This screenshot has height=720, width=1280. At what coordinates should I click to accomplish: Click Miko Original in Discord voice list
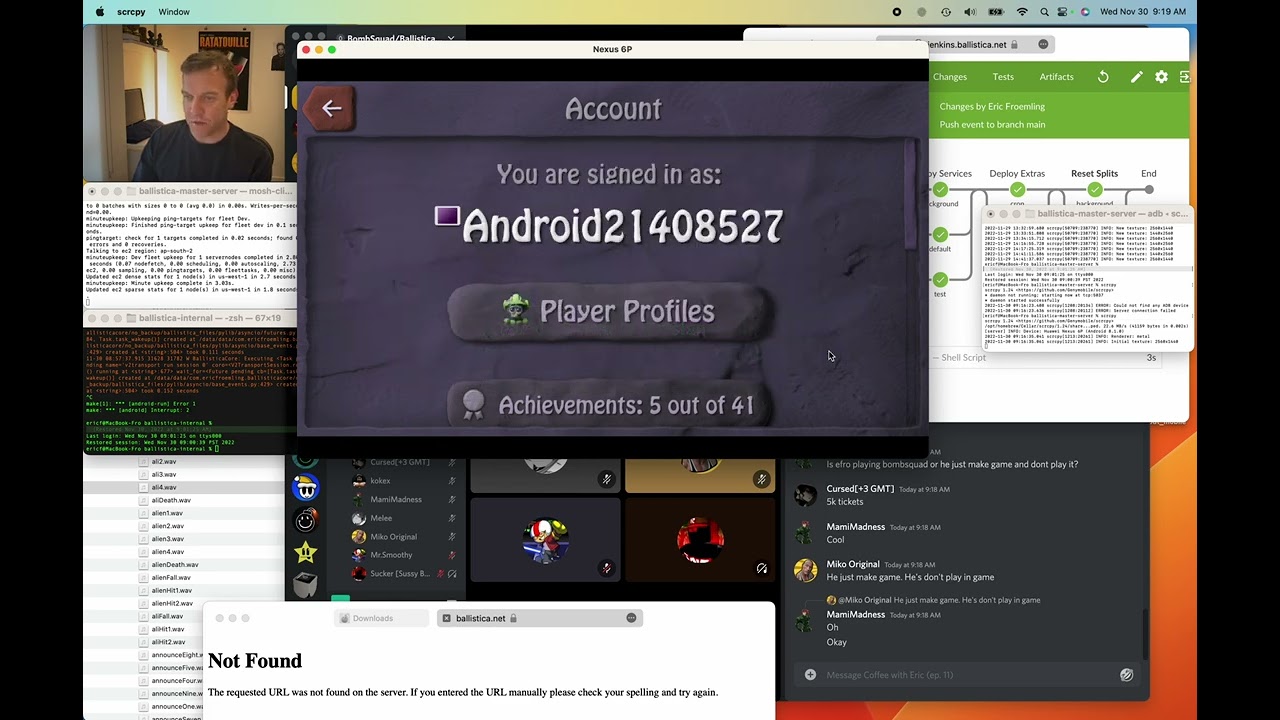[x=393, y=537]
